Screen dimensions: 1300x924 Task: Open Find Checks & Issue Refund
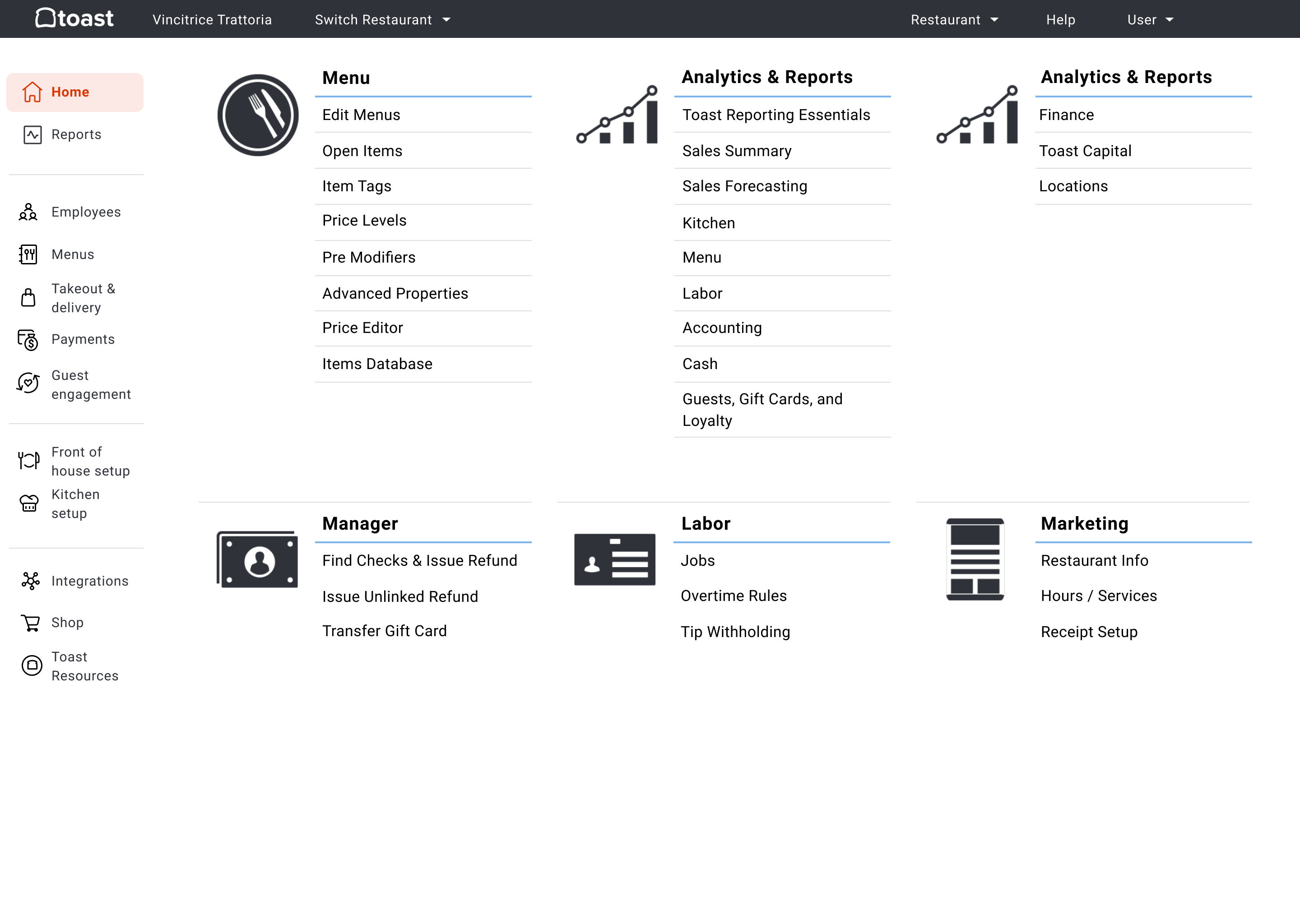tap(419, 560)
